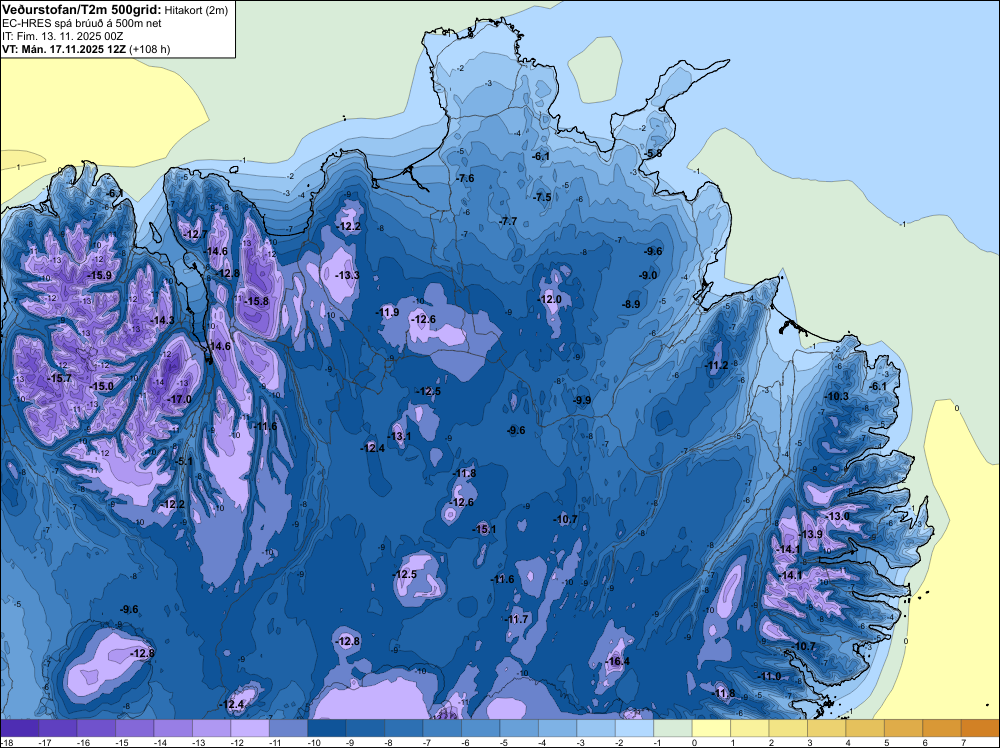This screenshot has width=1000, height=748.
Task: Click the -11.0 temperature label
Action: point(769,677)
